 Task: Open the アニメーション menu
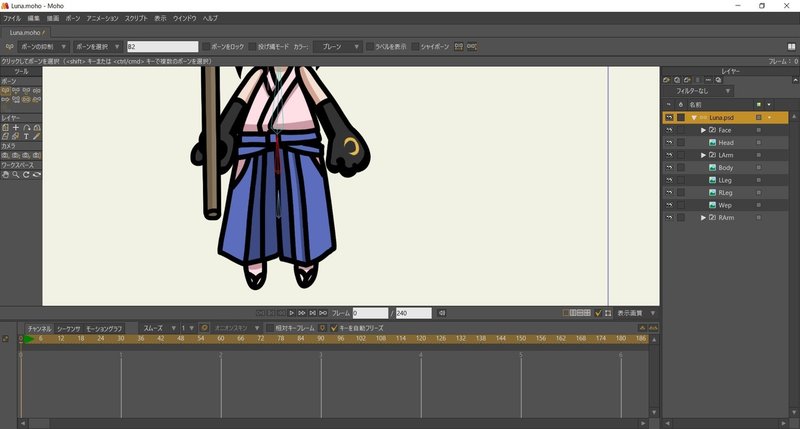(x=102, y=18)
